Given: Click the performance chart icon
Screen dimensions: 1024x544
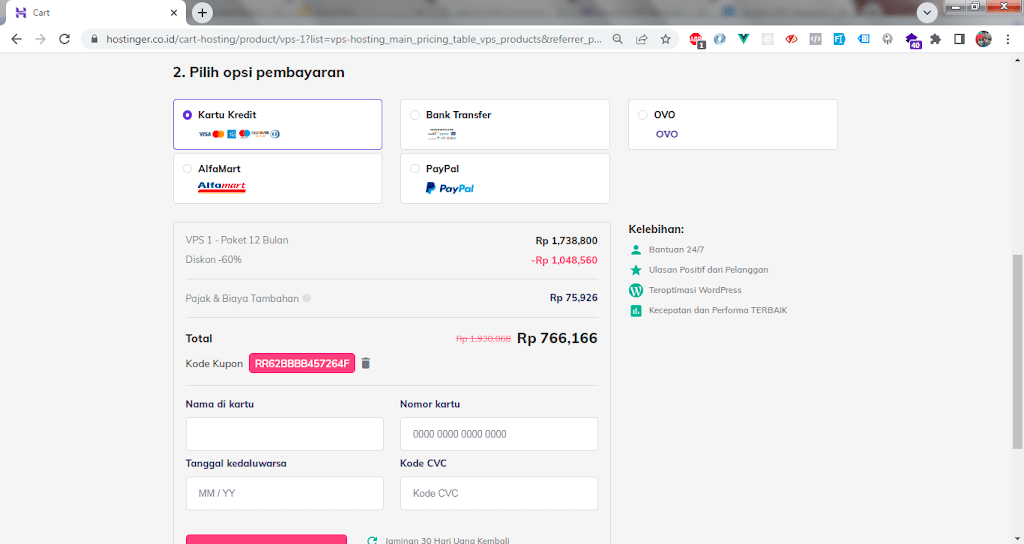Looking at the screenshot, I should click(635, 311).
